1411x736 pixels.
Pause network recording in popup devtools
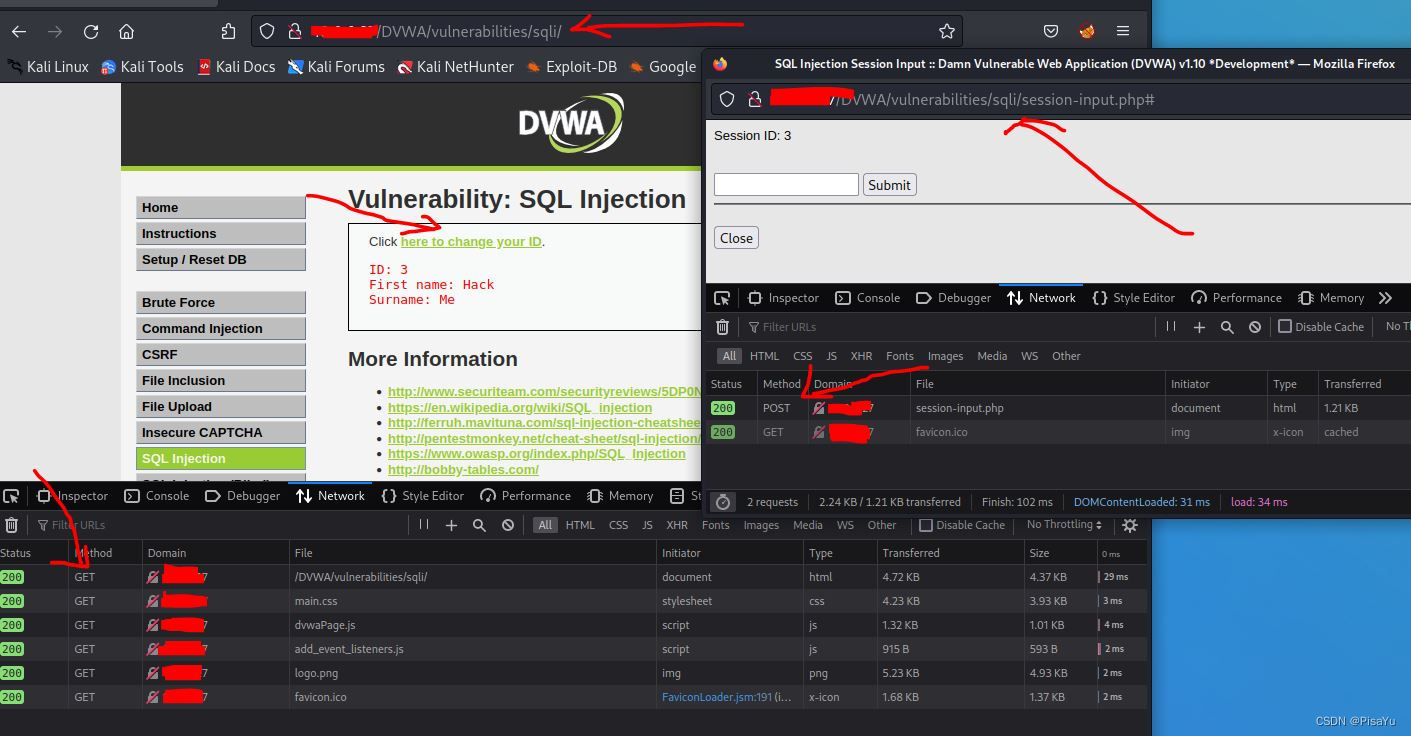[x=1172, y=327]
